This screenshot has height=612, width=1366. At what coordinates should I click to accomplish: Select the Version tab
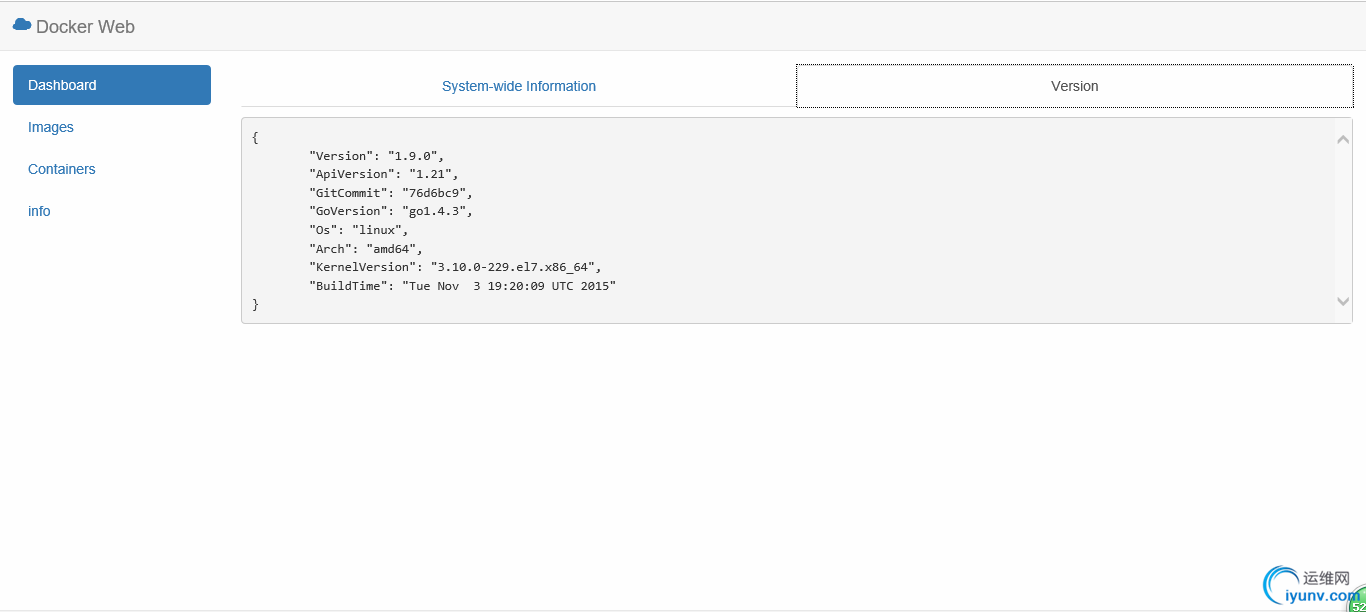coord(1074,86)
